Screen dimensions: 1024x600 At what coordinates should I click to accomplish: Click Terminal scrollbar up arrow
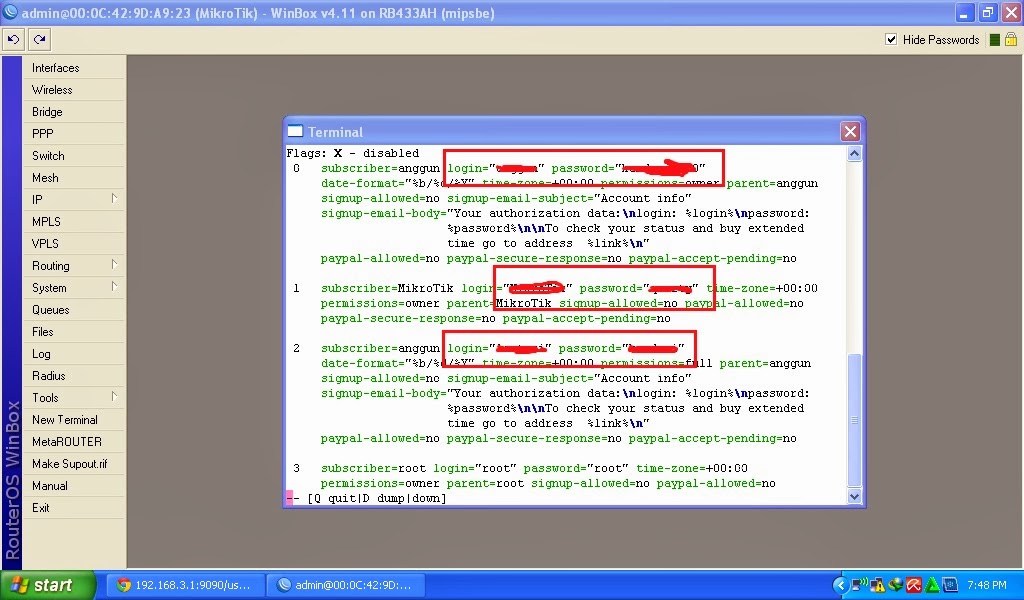[854, 154]
